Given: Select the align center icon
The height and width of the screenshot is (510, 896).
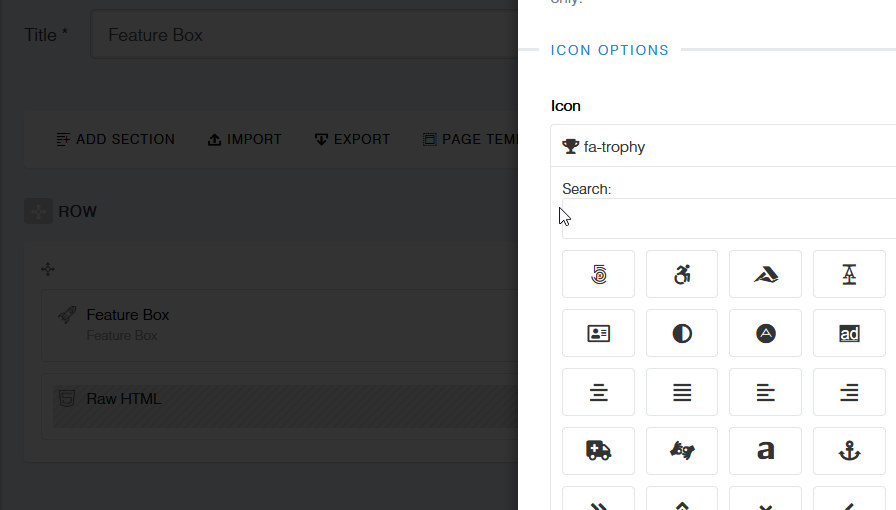Looking at the screenshot, I should [598, 392].
